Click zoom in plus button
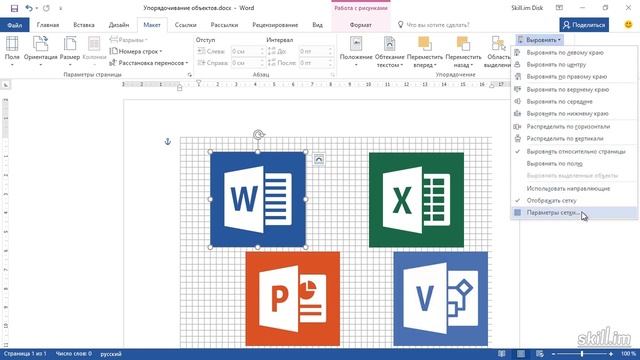Screen dimensions: 640x360 (x=611, y=354)
